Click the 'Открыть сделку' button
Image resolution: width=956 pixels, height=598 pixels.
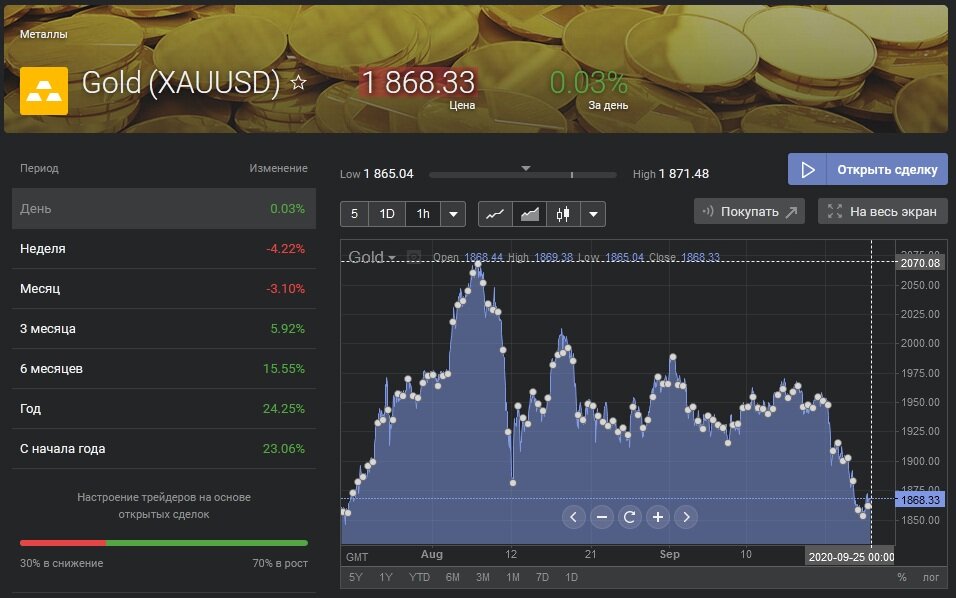click(x=867, y=169)
